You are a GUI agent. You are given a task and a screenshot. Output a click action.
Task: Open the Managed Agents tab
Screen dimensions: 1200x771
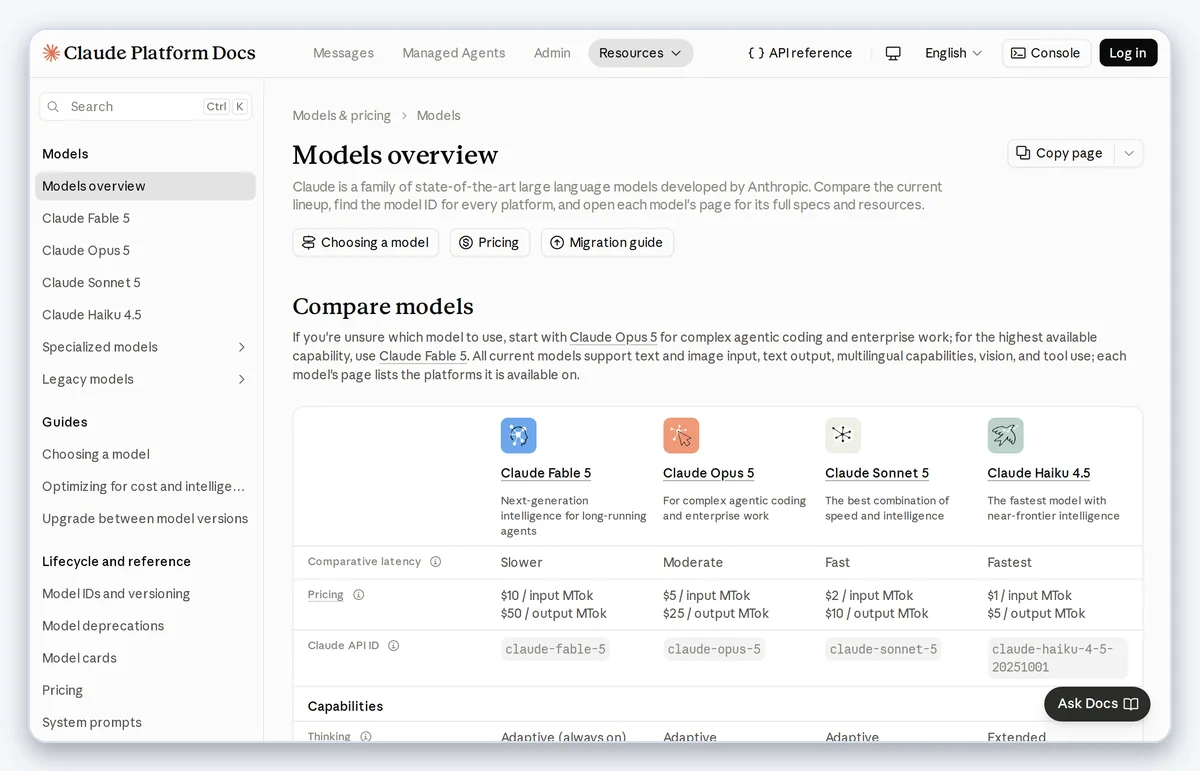(x=454, y=53)
